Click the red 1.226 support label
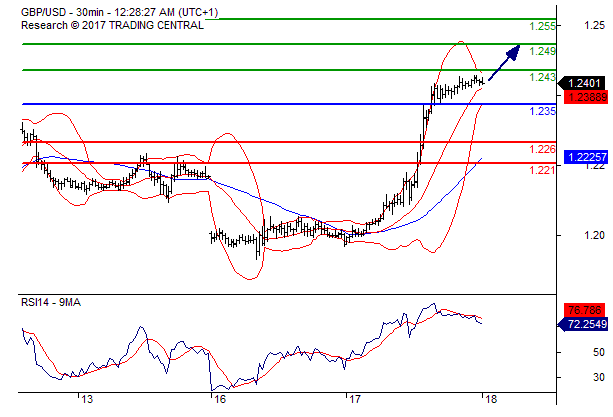Viewport: 613px width, 417px height. [542, 149]
